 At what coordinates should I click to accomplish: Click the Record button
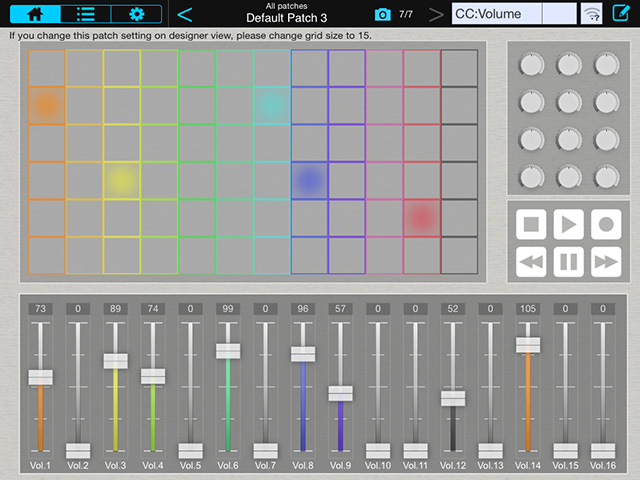click(x=606, y=224)
